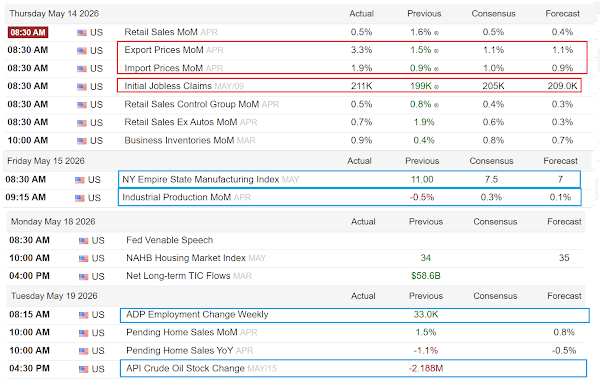
Task: Open ADP Employment Change Weekly event
Action: point(197,315)
